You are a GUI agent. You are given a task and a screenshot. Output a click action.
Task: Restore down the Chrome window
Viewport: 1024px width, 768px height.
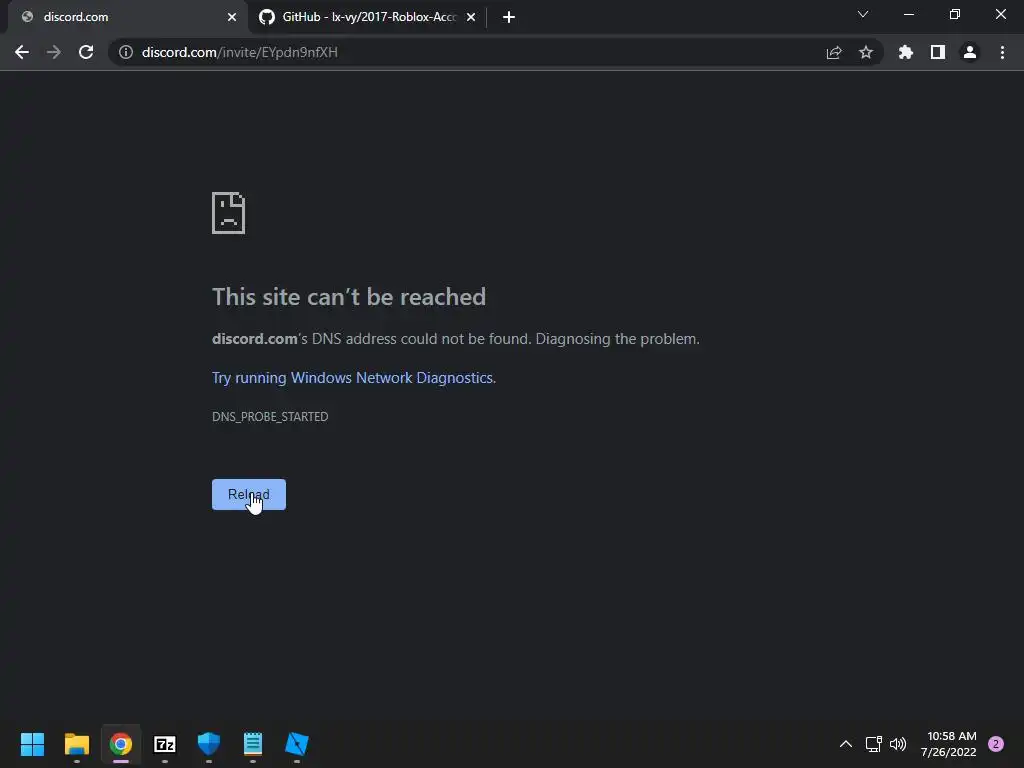955,14
